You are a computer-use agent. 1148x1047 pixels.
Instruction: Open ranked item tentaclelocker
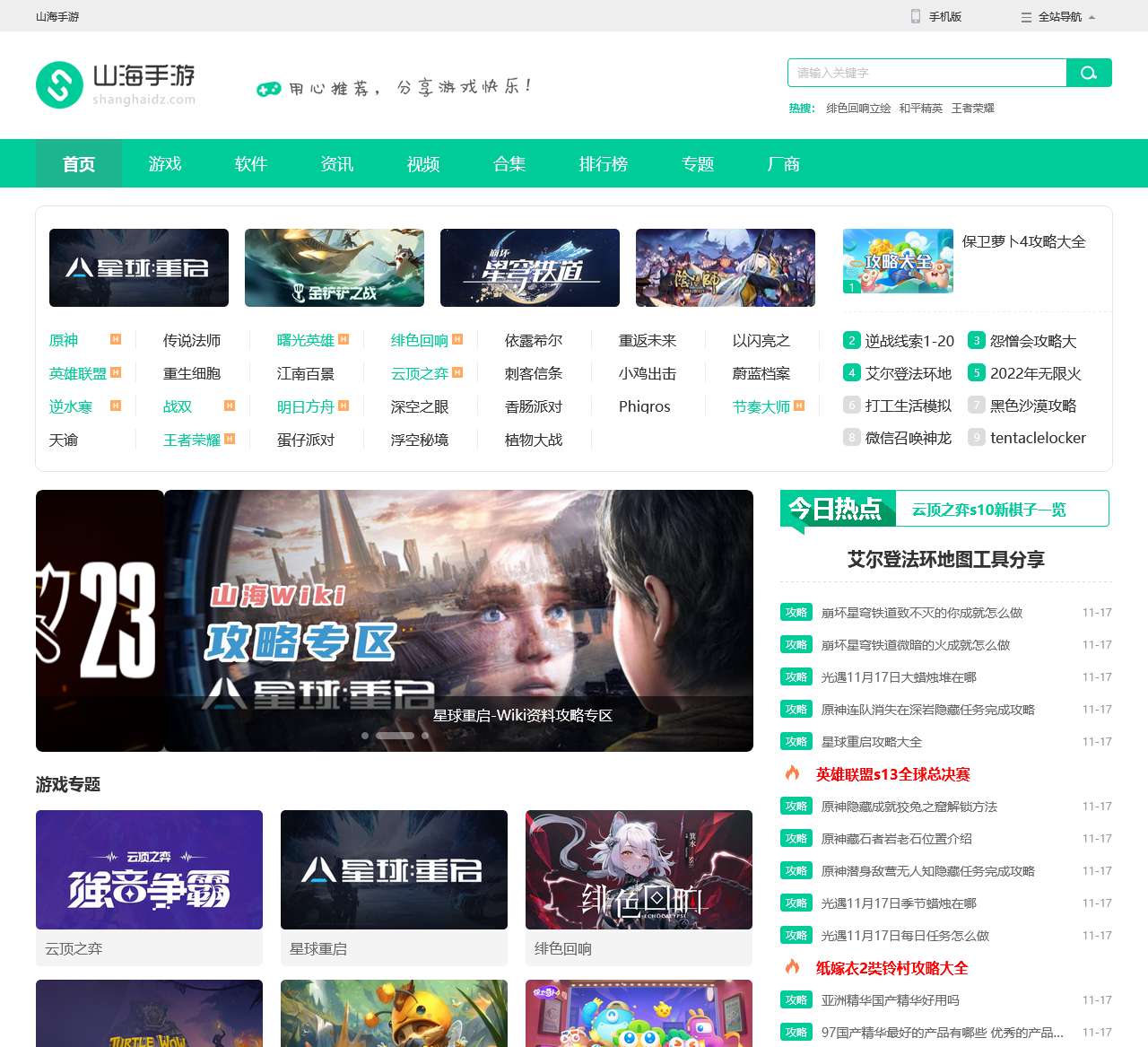click(x=1038, y=438)
